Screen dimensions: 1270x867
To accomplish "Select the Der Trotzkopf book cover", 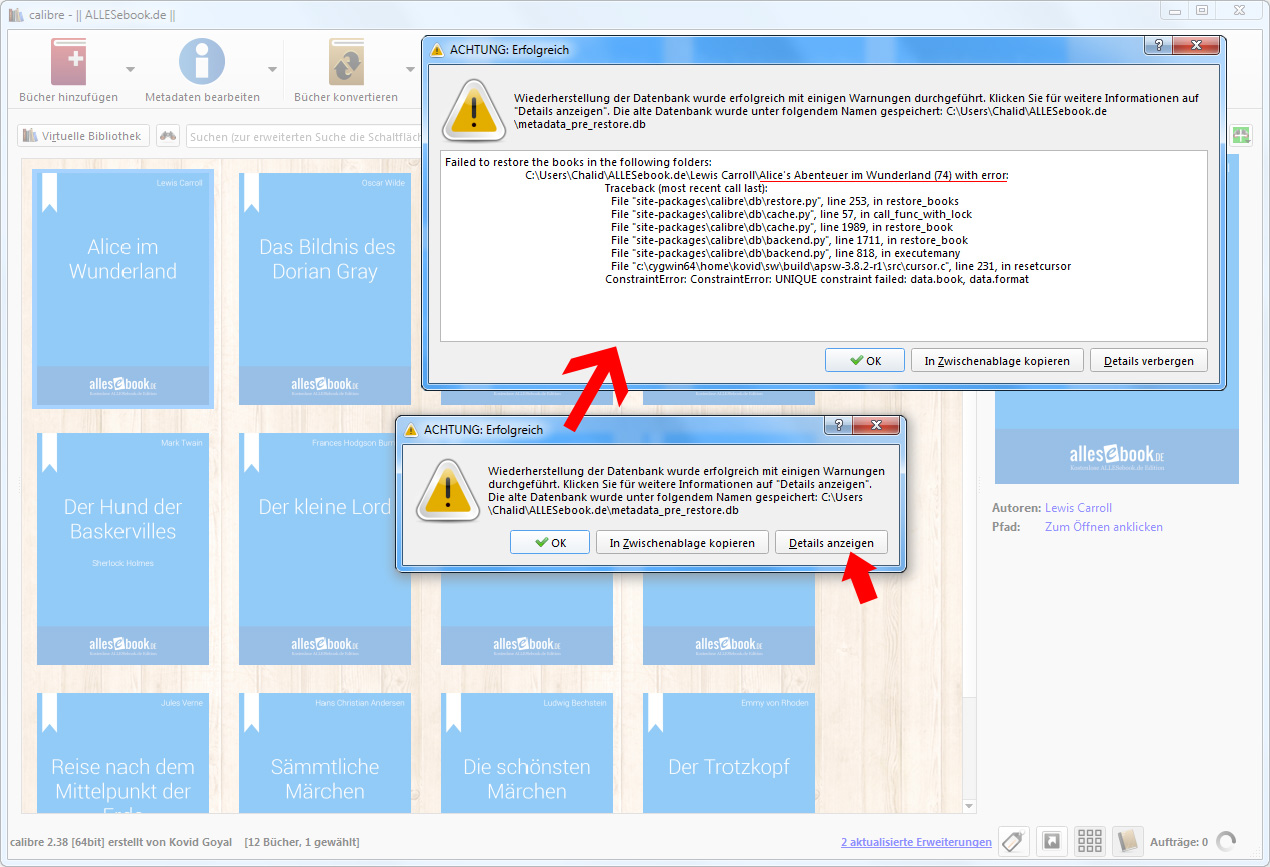I will (x=729, y=752).
